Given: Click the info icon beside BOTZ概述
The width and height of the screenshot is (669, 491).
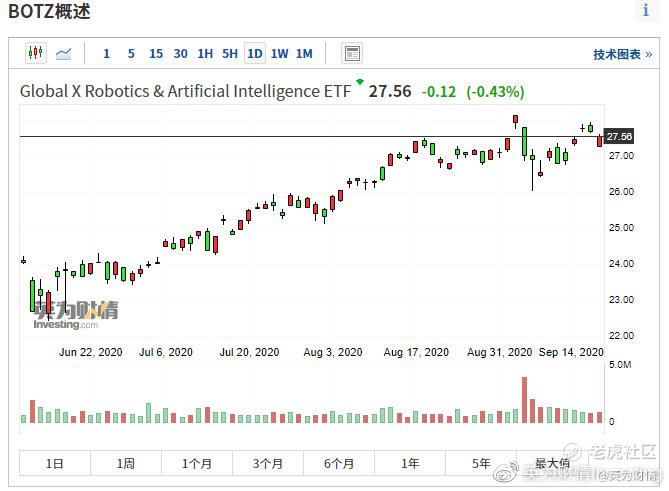Looking at the screenshot, I should [646, 10].
